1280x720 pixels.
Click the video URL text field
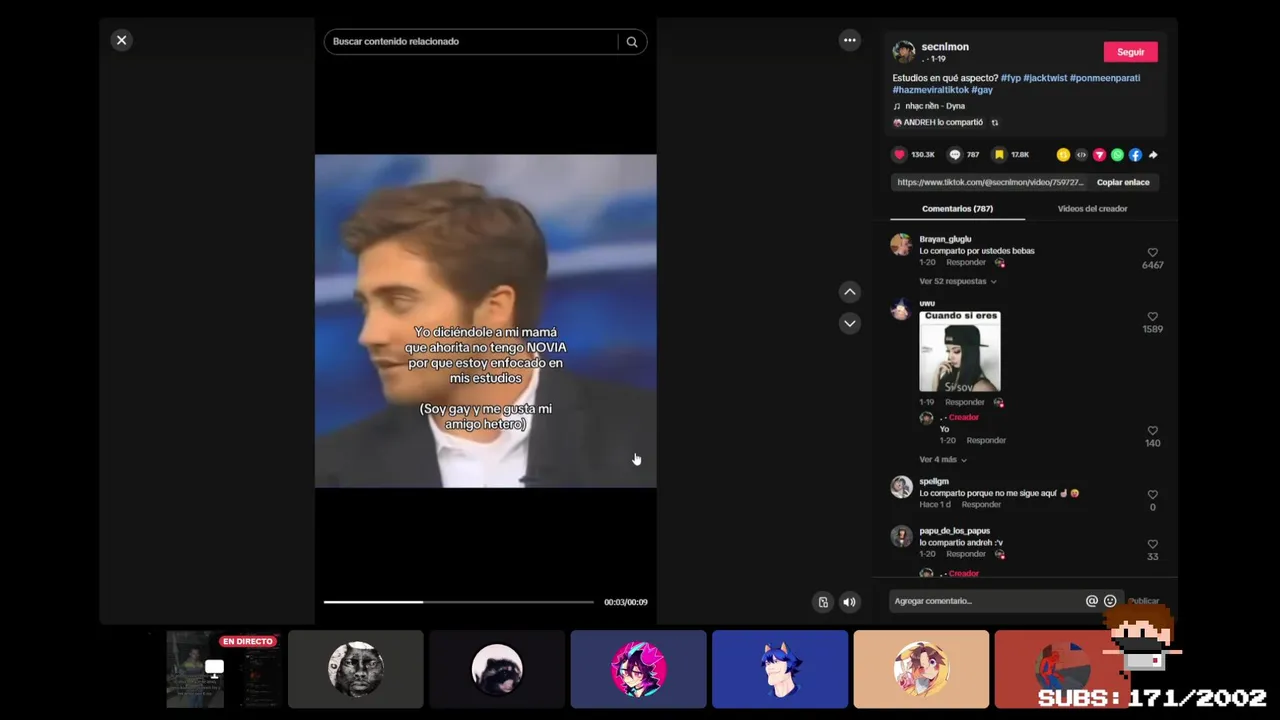click(990, 183)
